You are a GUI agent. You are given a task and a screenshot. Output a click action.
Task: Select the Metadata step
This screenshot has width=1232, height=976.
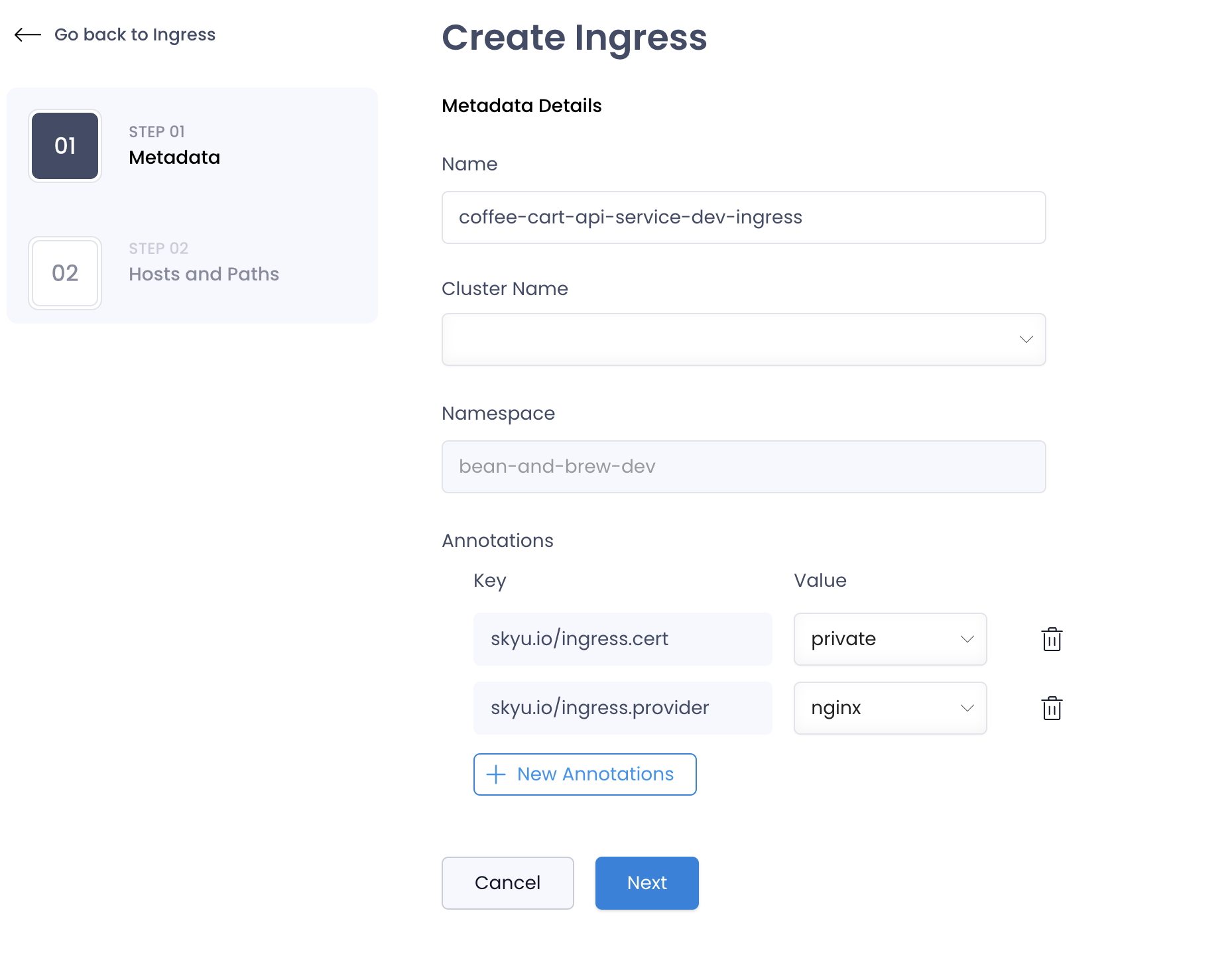tap(174, 157)
